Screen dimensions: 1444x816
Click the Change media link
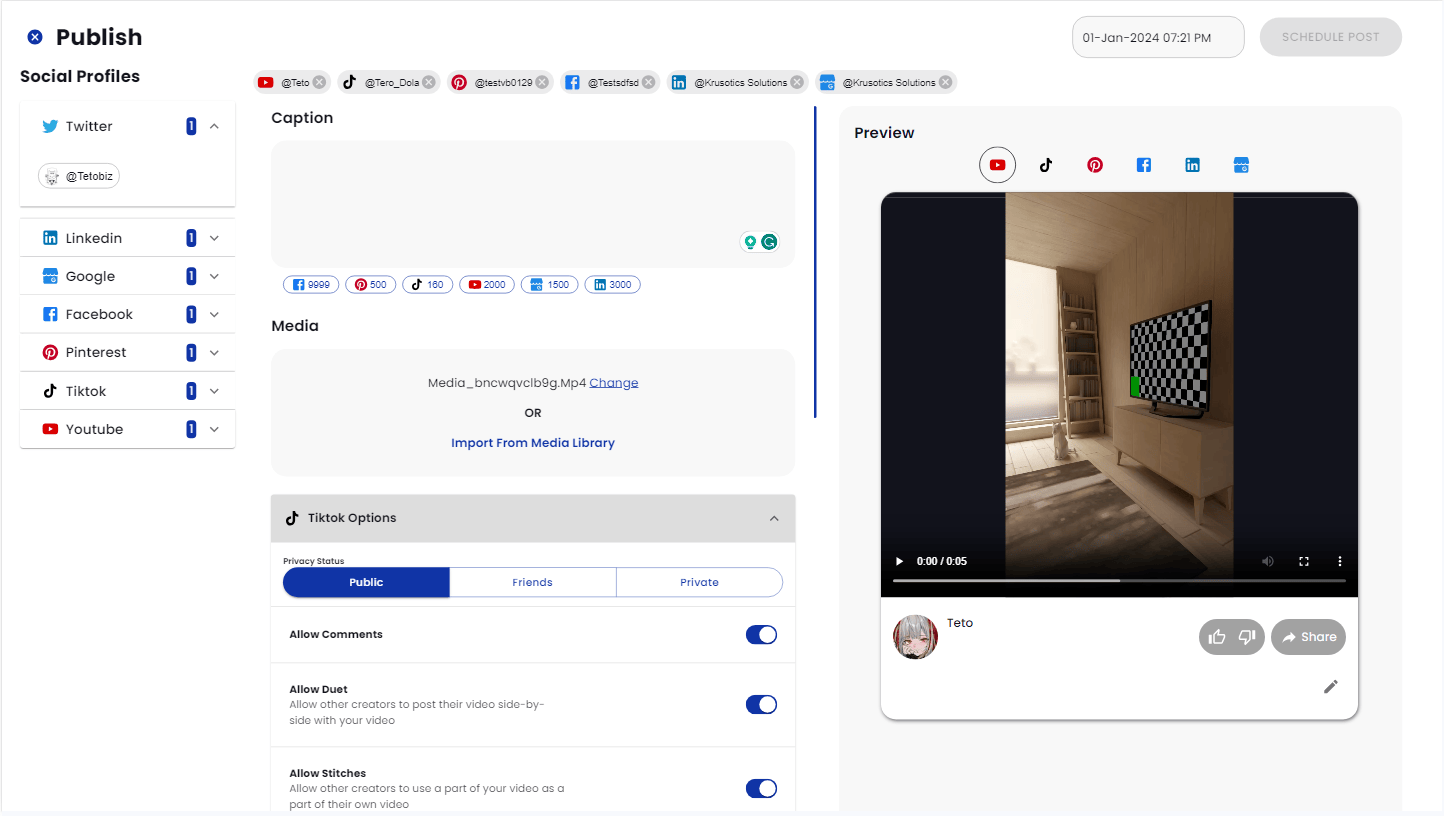click(x=613, y=383)
